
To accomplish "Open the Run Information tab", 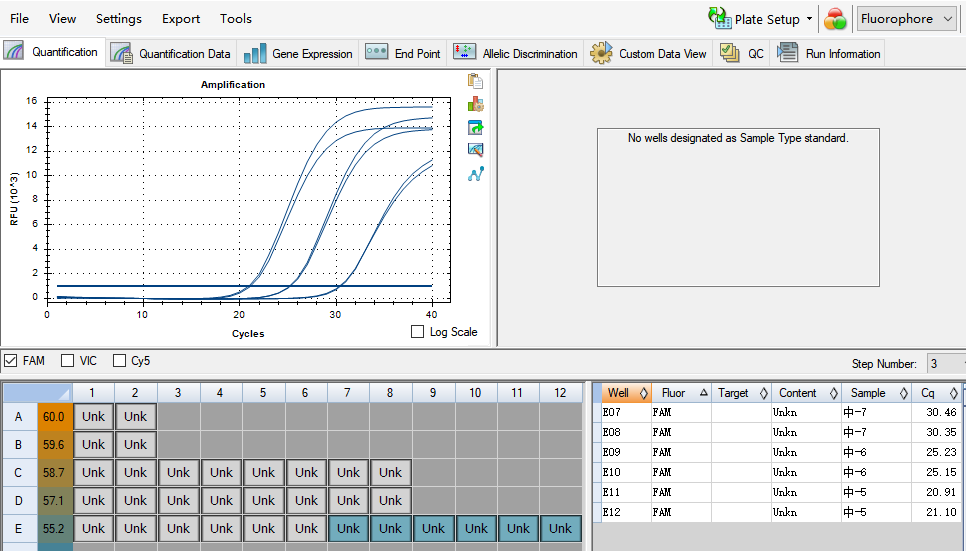I will (828, 54).
